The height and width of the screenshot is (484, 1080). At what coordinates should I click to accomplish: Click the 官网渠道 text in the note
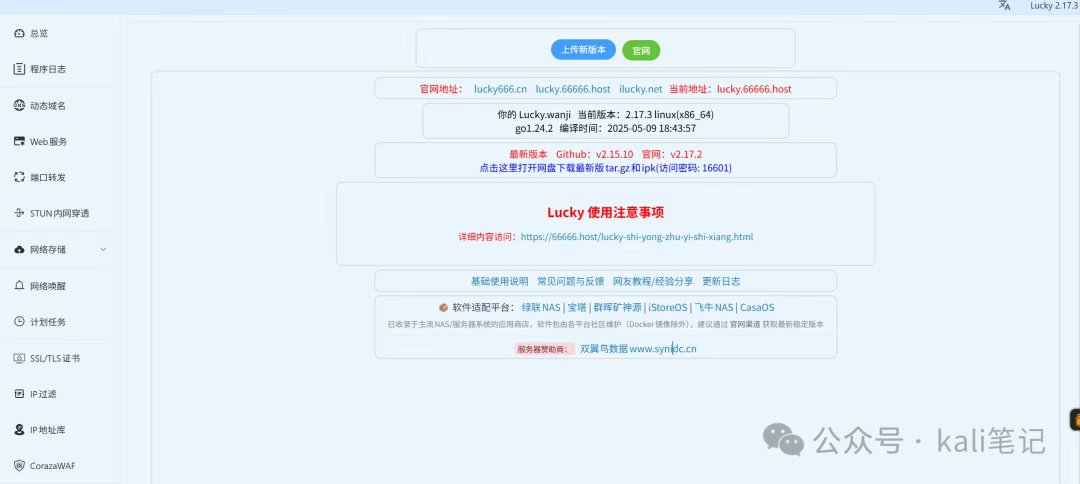point(743,324)
